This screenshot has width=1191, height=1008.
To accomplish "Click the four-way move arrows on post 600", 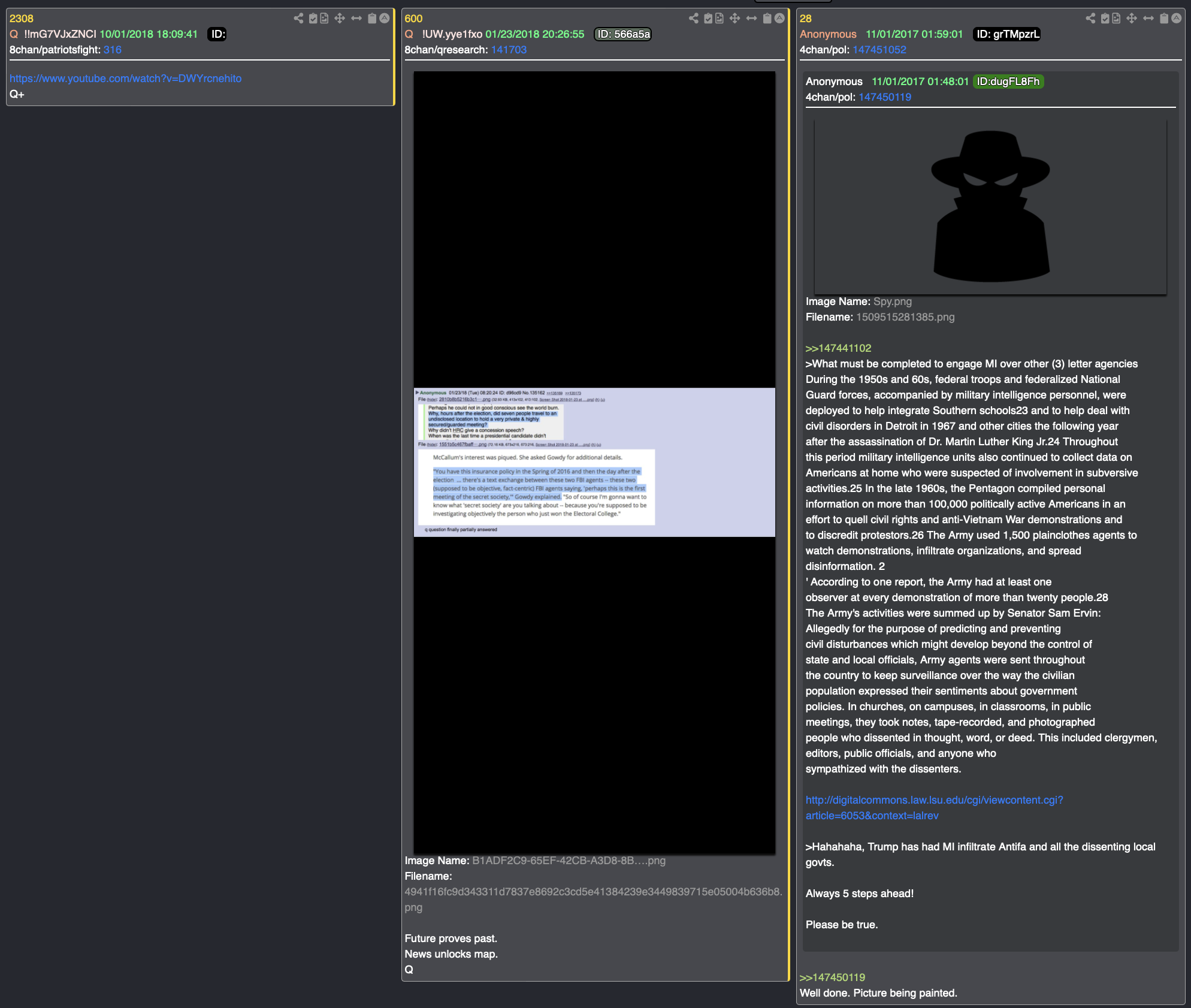I will 735,19.
